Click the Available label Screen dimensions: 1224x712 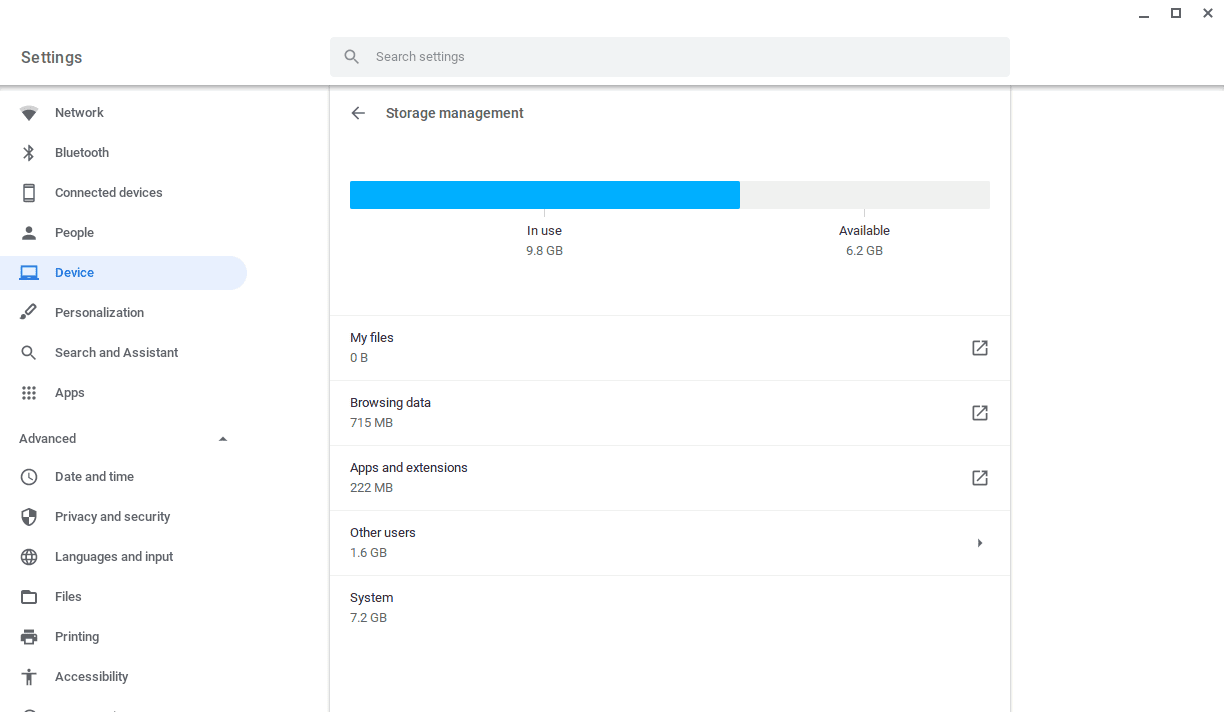pyautogui.click(x=864, y=231)
